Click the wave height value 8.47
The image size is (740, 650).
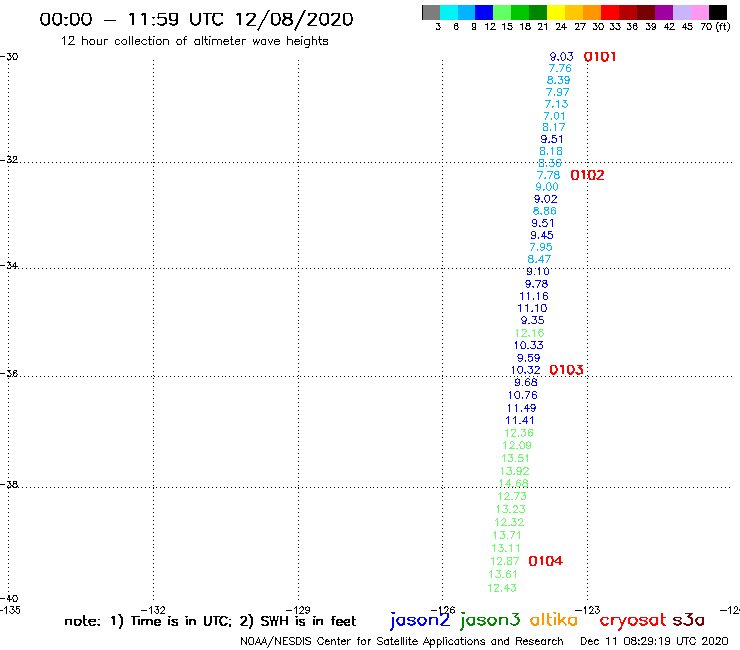point(539,259)
